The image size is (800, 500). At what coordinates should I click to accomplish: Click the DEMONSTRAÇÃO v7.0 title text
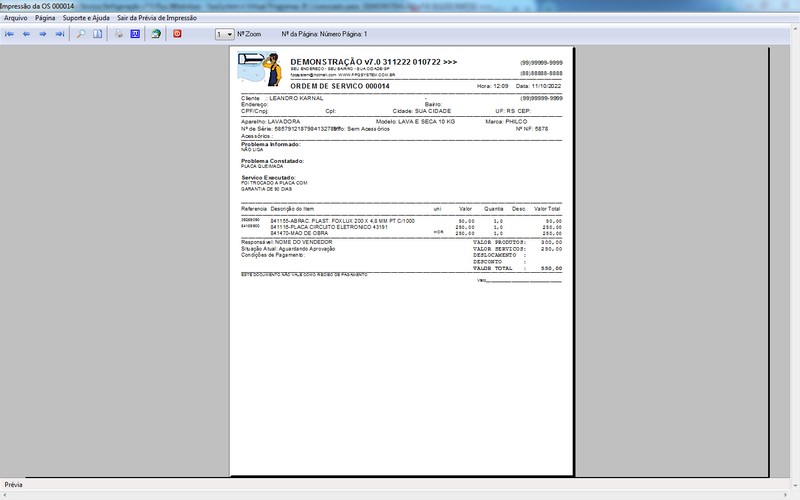coord(373,62)
